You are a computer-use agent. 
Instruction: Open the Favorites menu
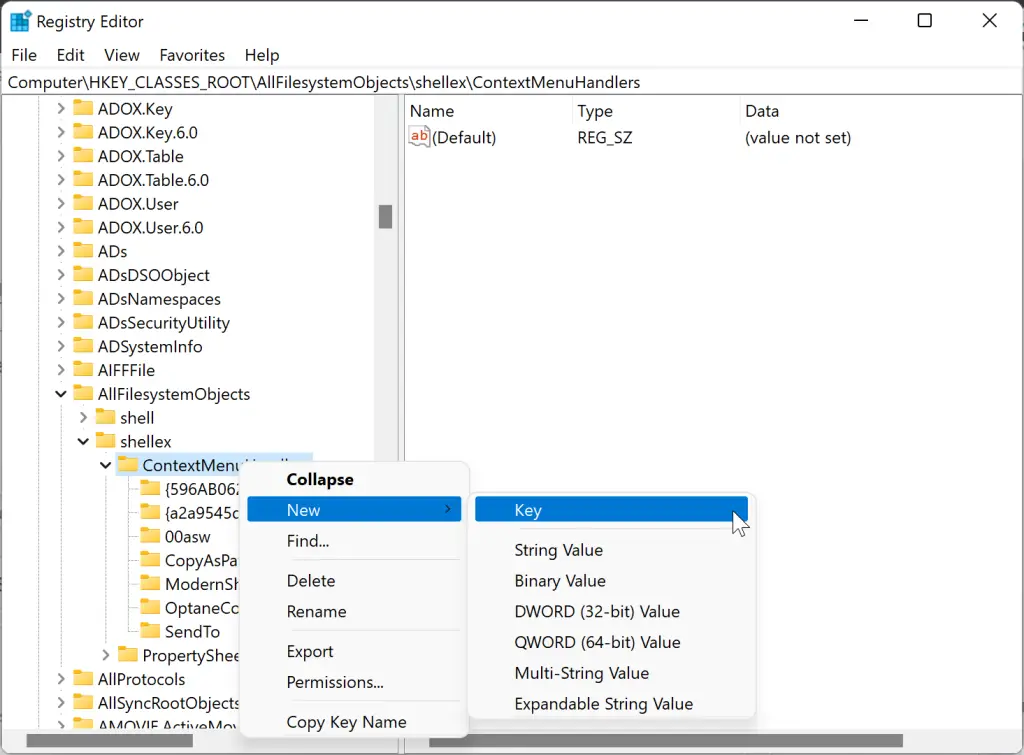tap(191, 55)
